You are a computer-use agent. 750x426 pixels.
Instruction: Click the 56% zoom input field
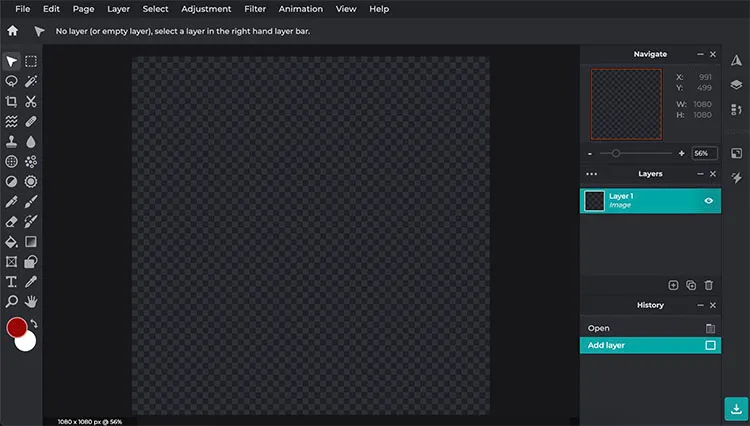[x=705, y=153]
